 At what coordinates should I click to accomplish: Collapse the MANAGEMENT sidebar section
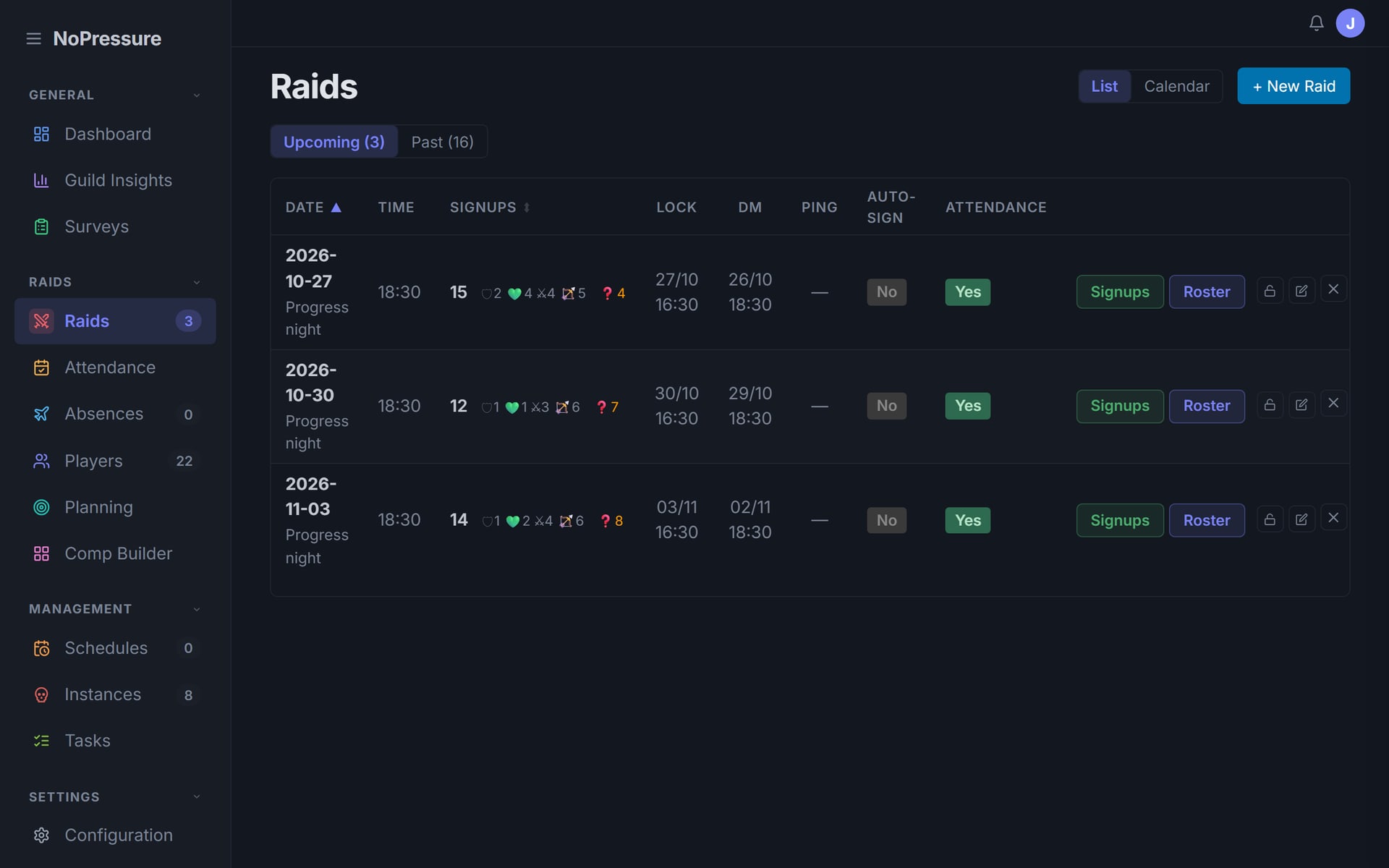[115, 609]
